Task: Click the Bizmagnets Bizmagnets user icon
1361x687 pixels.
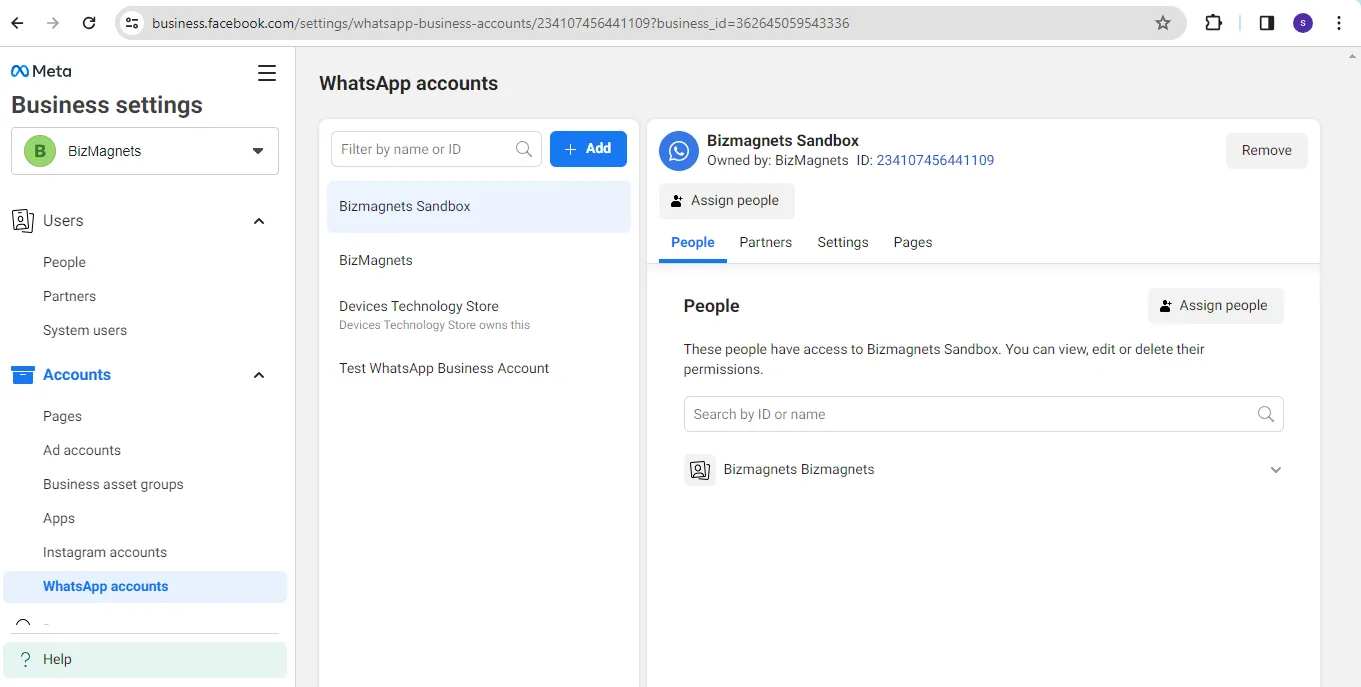Action: coord(700,470)
